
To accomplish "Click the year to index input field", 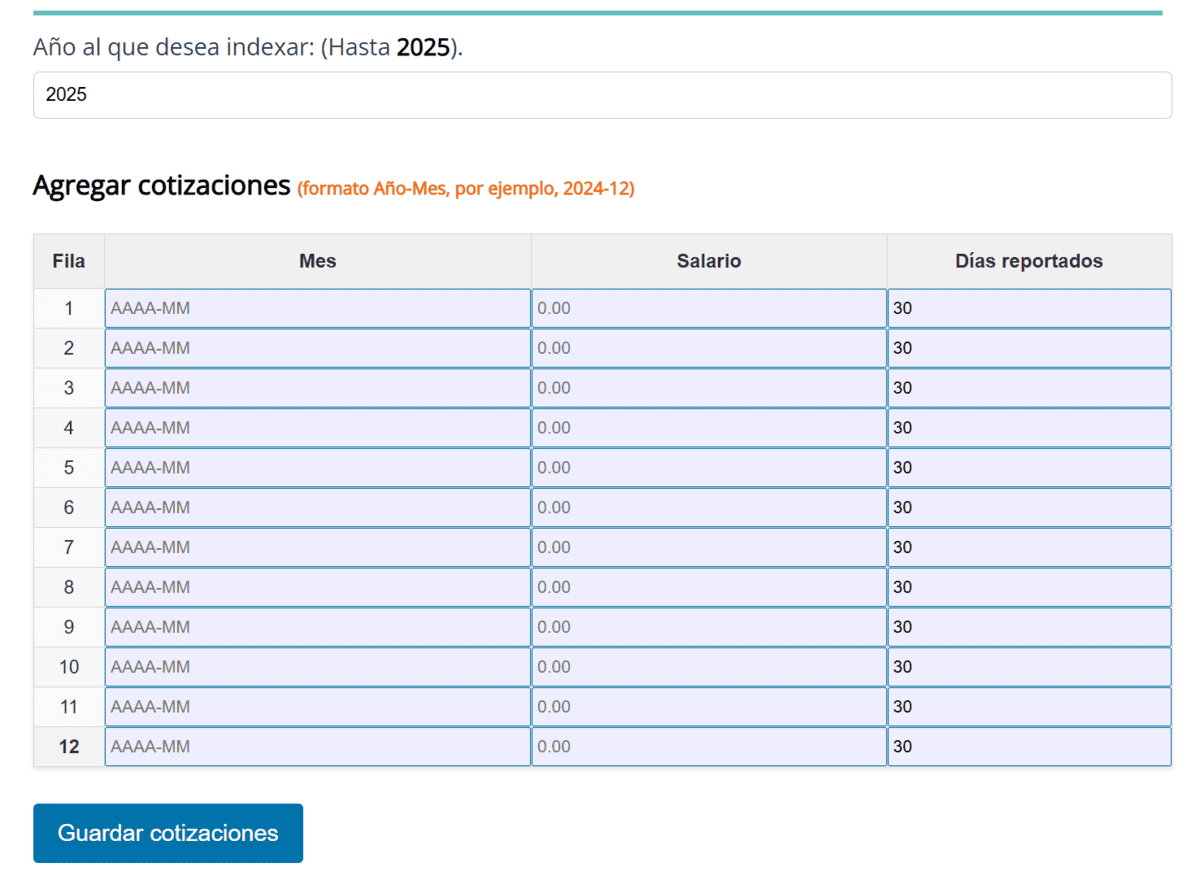I will (x=601, y=95).
